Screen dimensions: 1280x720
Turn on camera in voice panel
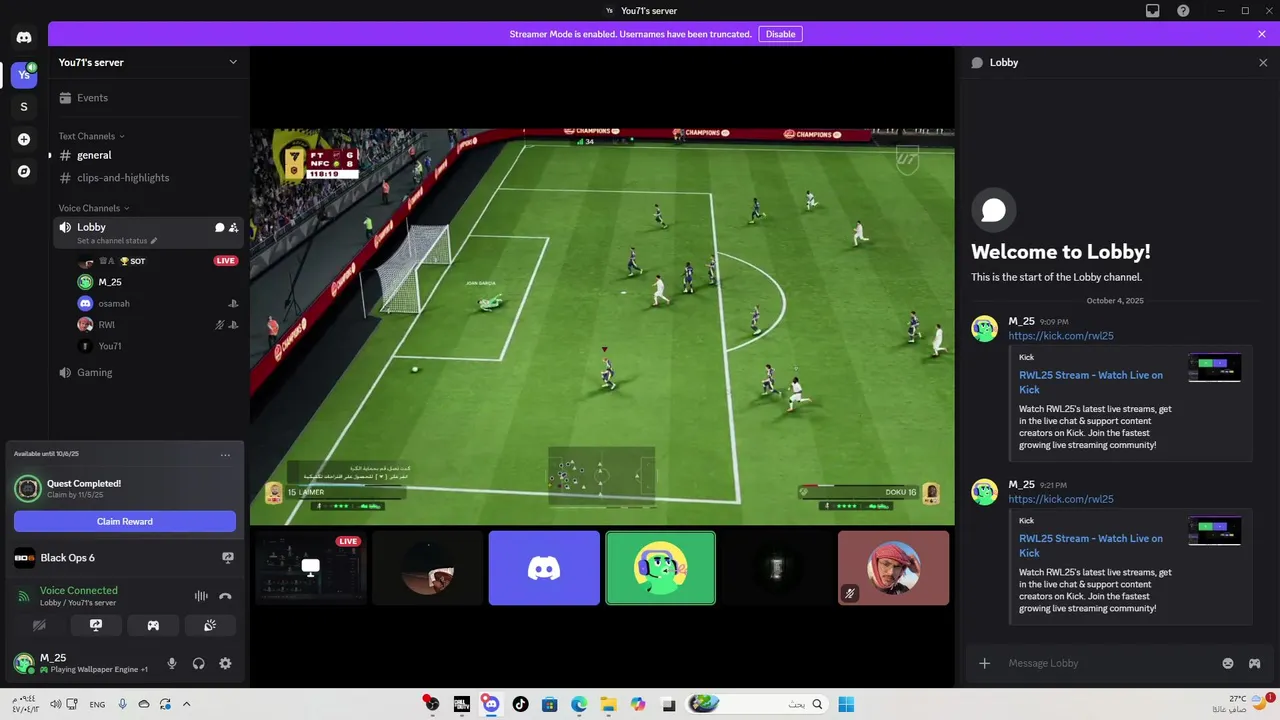[x=39, y=625]
